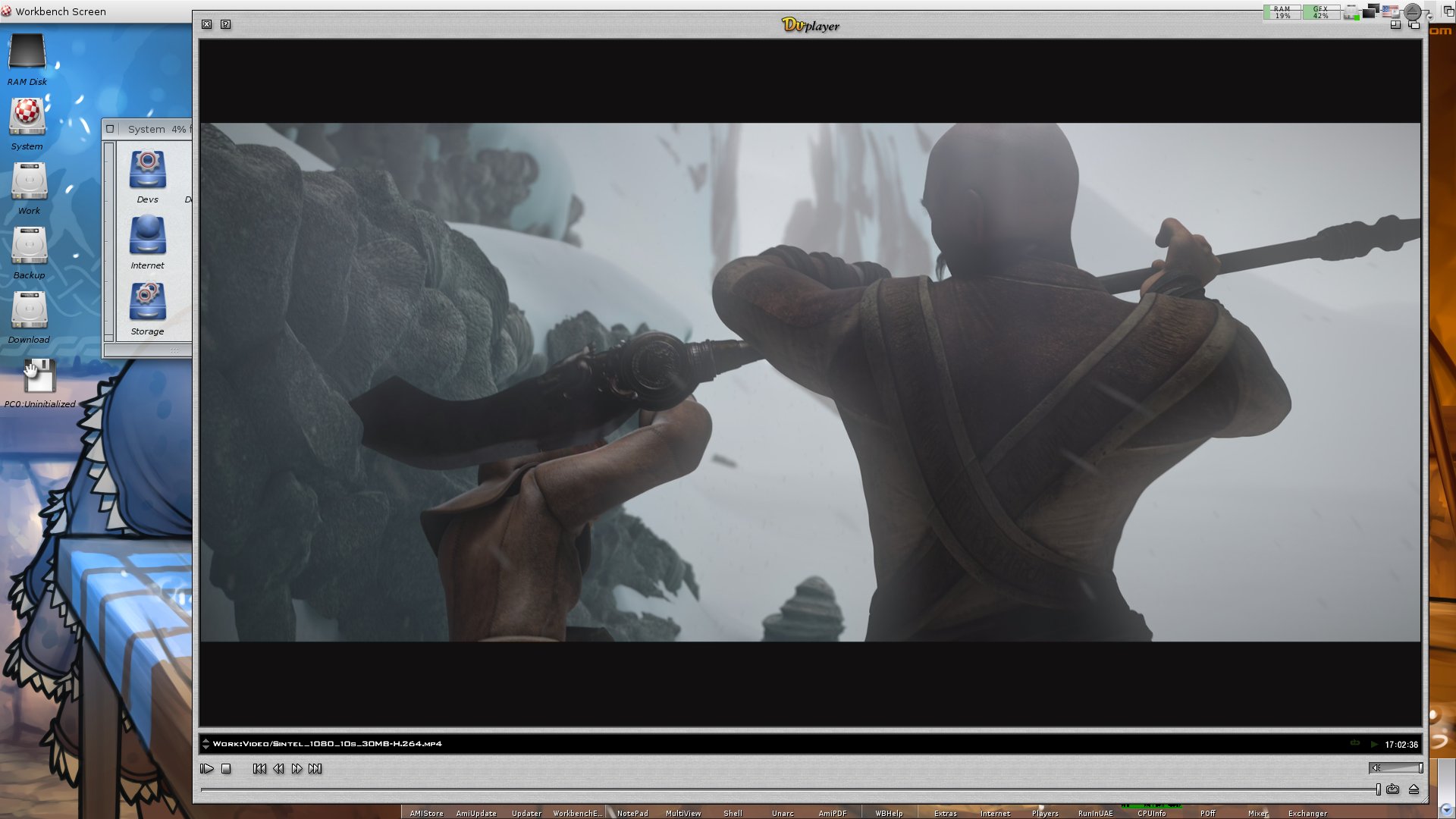This screenshot has width=1456, height=819.
Task: Toggle the loop/repeat button
Action: click(x=1393, y=789)
